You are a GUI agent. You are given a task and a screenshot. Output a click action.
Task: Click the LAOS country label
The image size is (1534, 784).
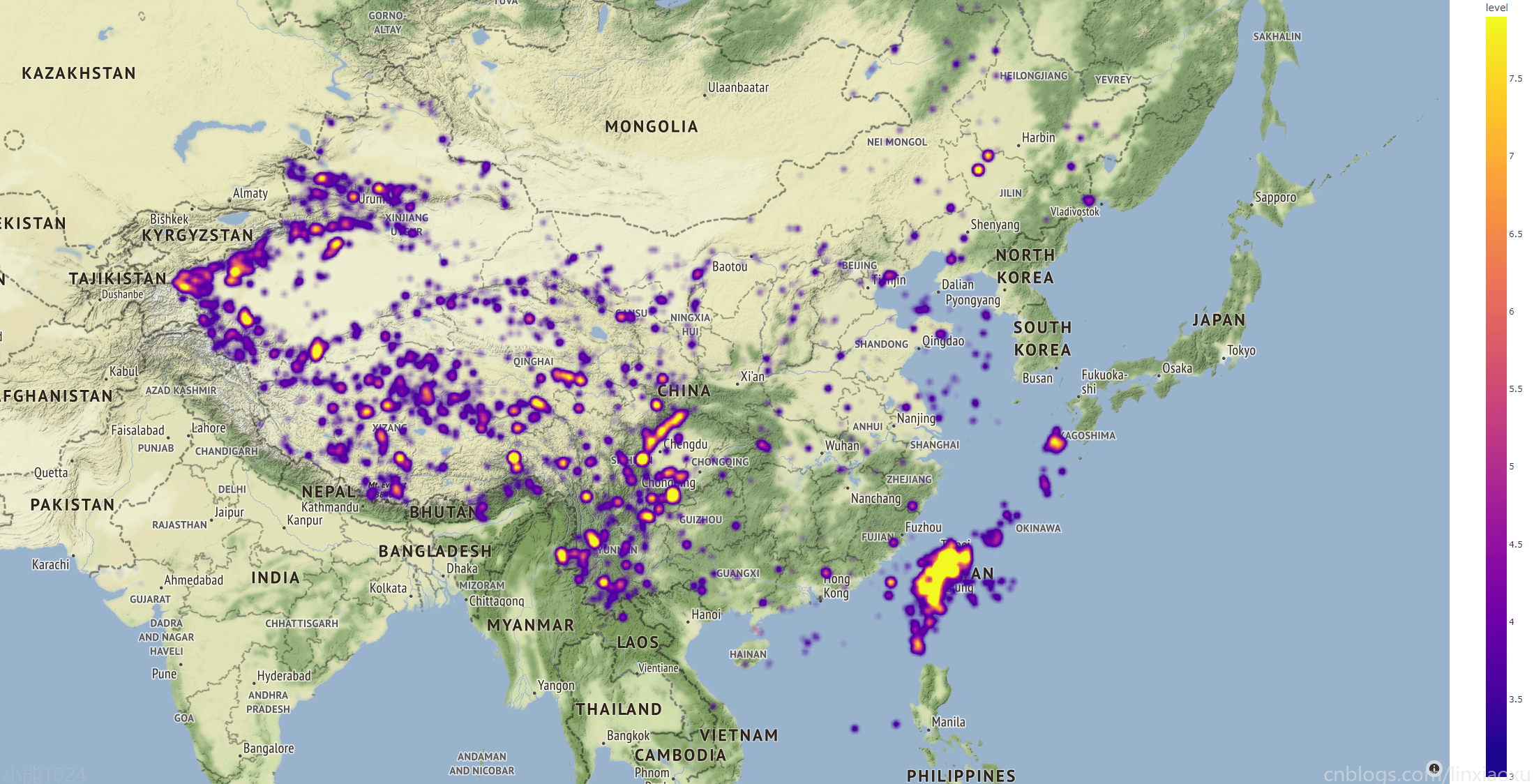pos(638,642)
